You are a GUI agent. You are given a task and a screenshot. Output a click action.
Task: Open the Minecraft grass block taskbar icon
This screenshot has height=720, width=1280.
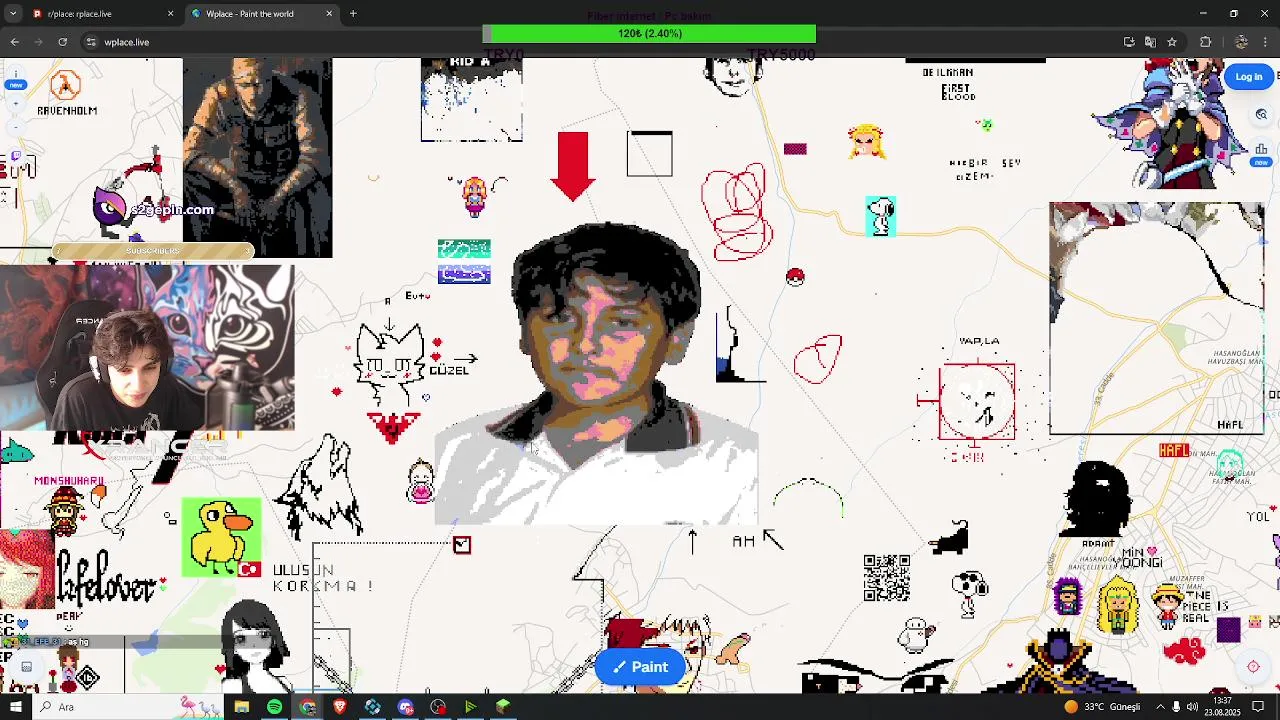(x=503, y=707)
